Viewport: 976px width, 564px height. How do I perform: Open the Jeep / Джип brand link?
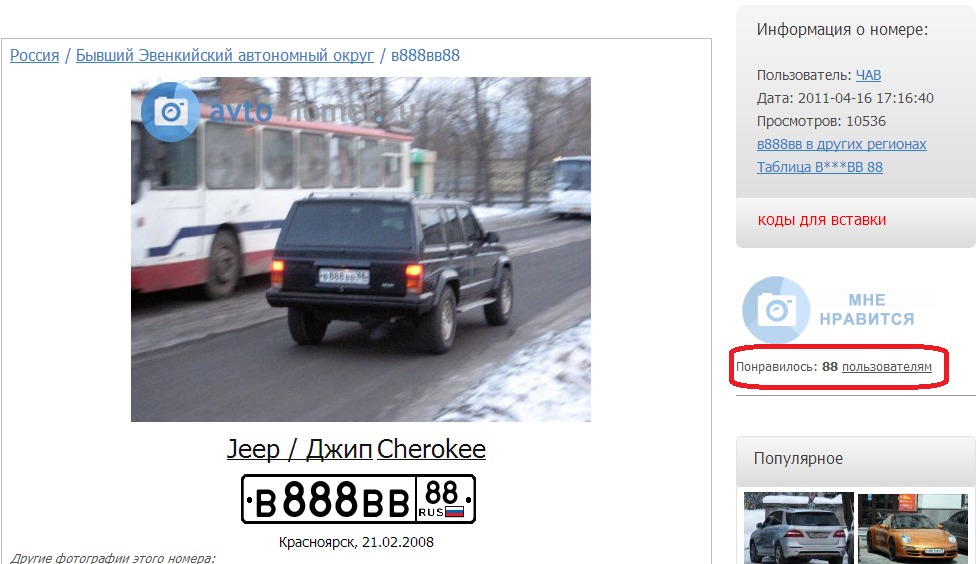(x=299, y=449)
